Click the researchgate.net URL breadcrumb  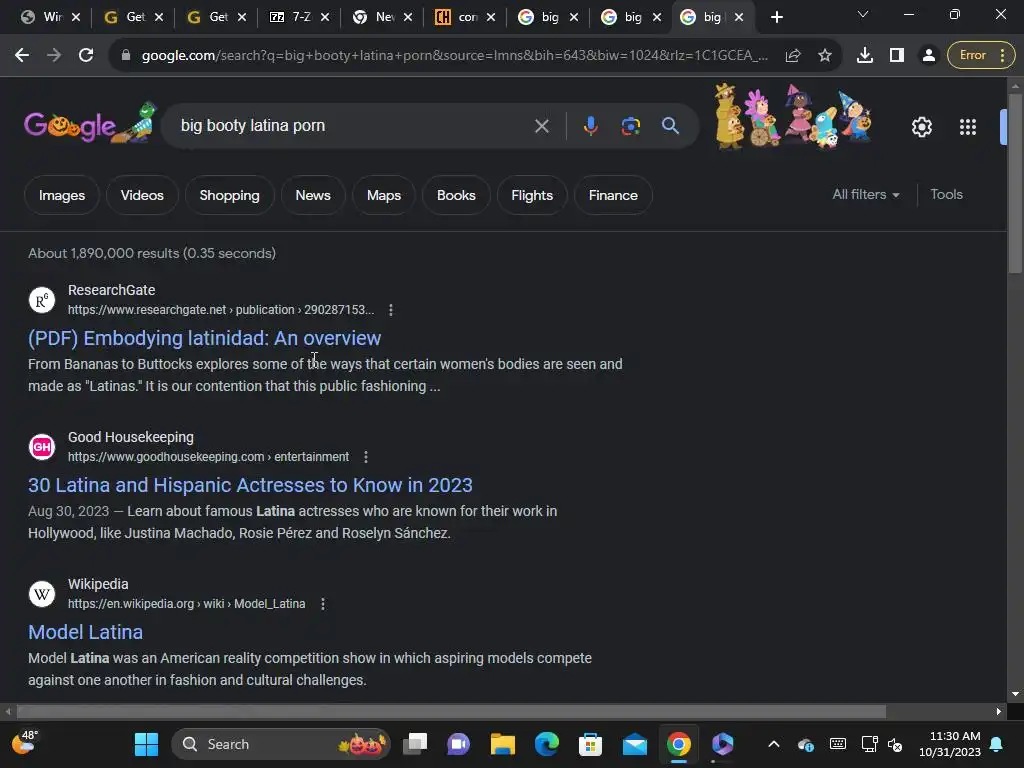pyautogui.click(x=221, y=310)
